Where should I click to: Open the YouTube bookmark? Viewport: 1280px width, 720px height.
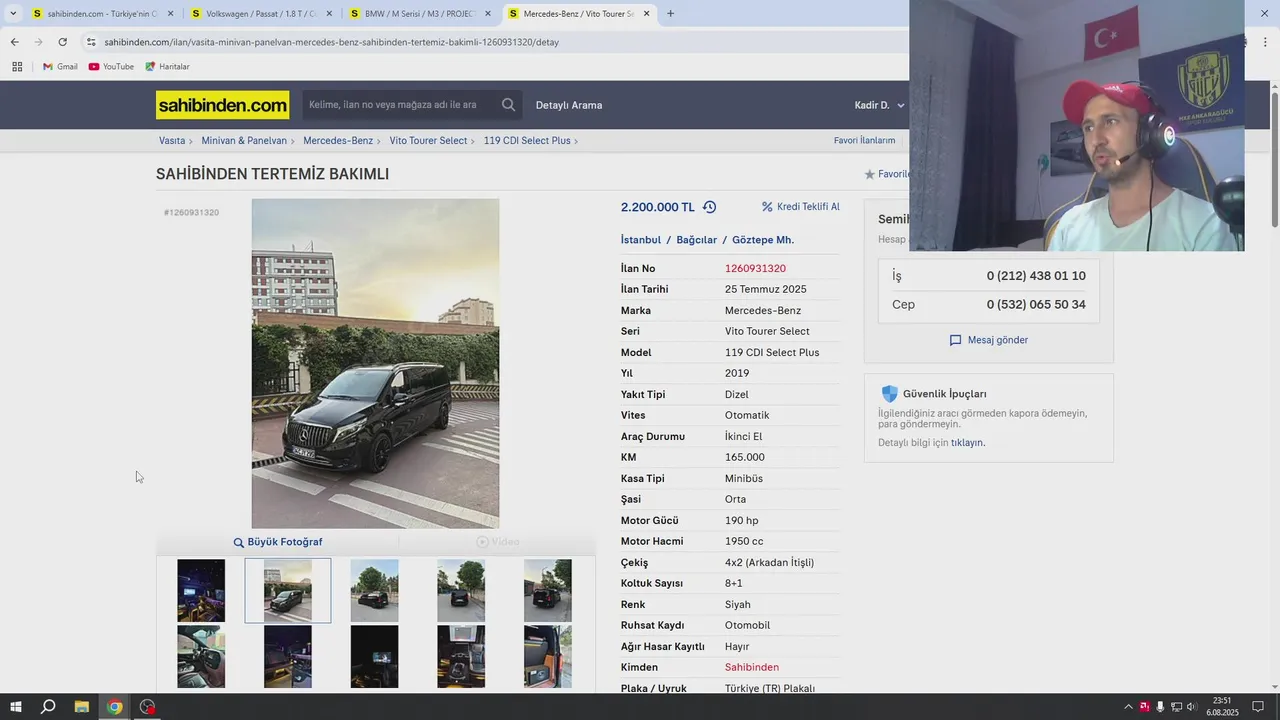pos(111,67)
